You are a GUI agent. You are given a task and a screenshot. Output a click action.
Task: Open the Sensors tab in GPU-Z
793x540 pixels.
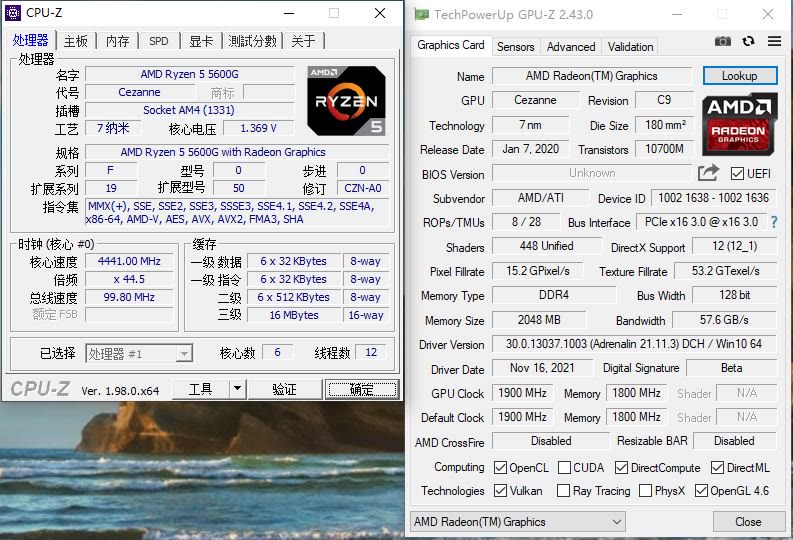pos(515,47)
